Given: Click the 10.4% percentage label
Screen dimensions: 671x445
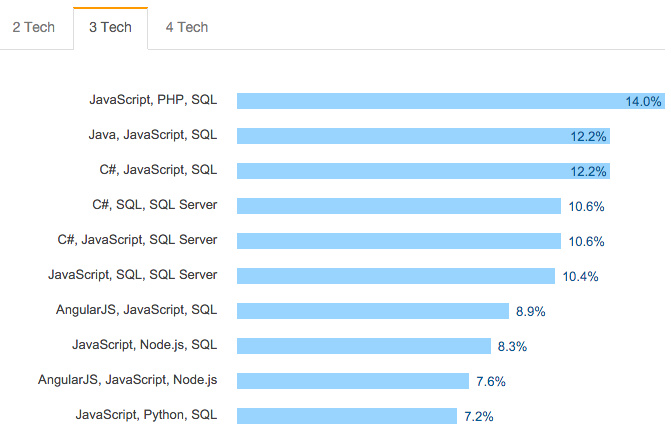Looking at the screenshot, I should pyautogui.click(x=580, y=276).
